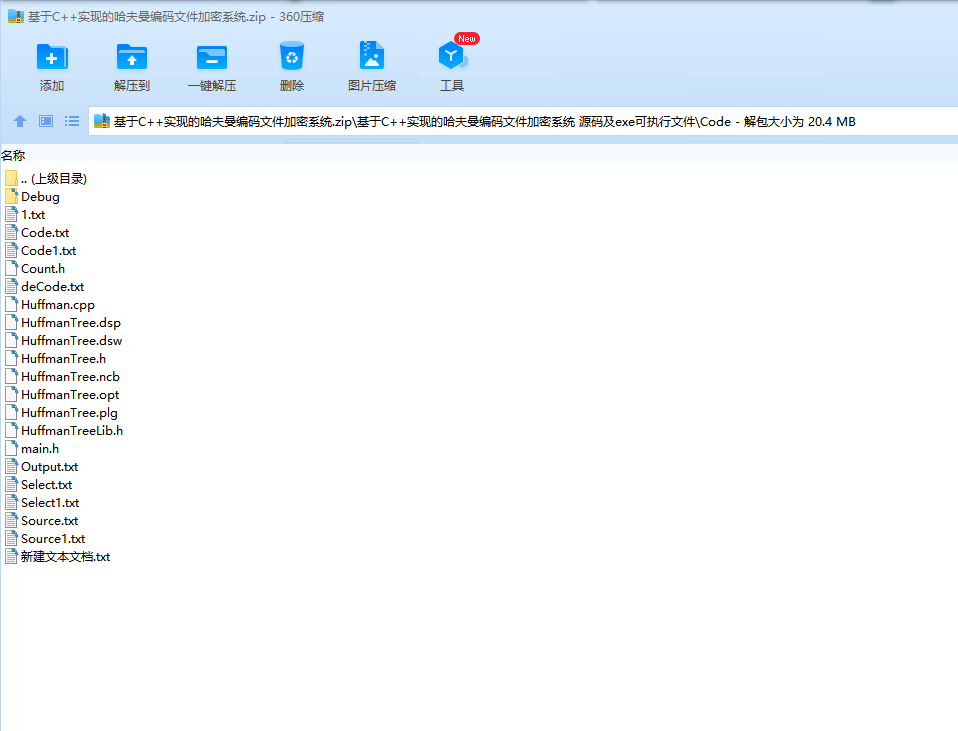Select the Select1.txt file name
The width and height of the screenshot is (958, 731).
click(x=50, y=502)
